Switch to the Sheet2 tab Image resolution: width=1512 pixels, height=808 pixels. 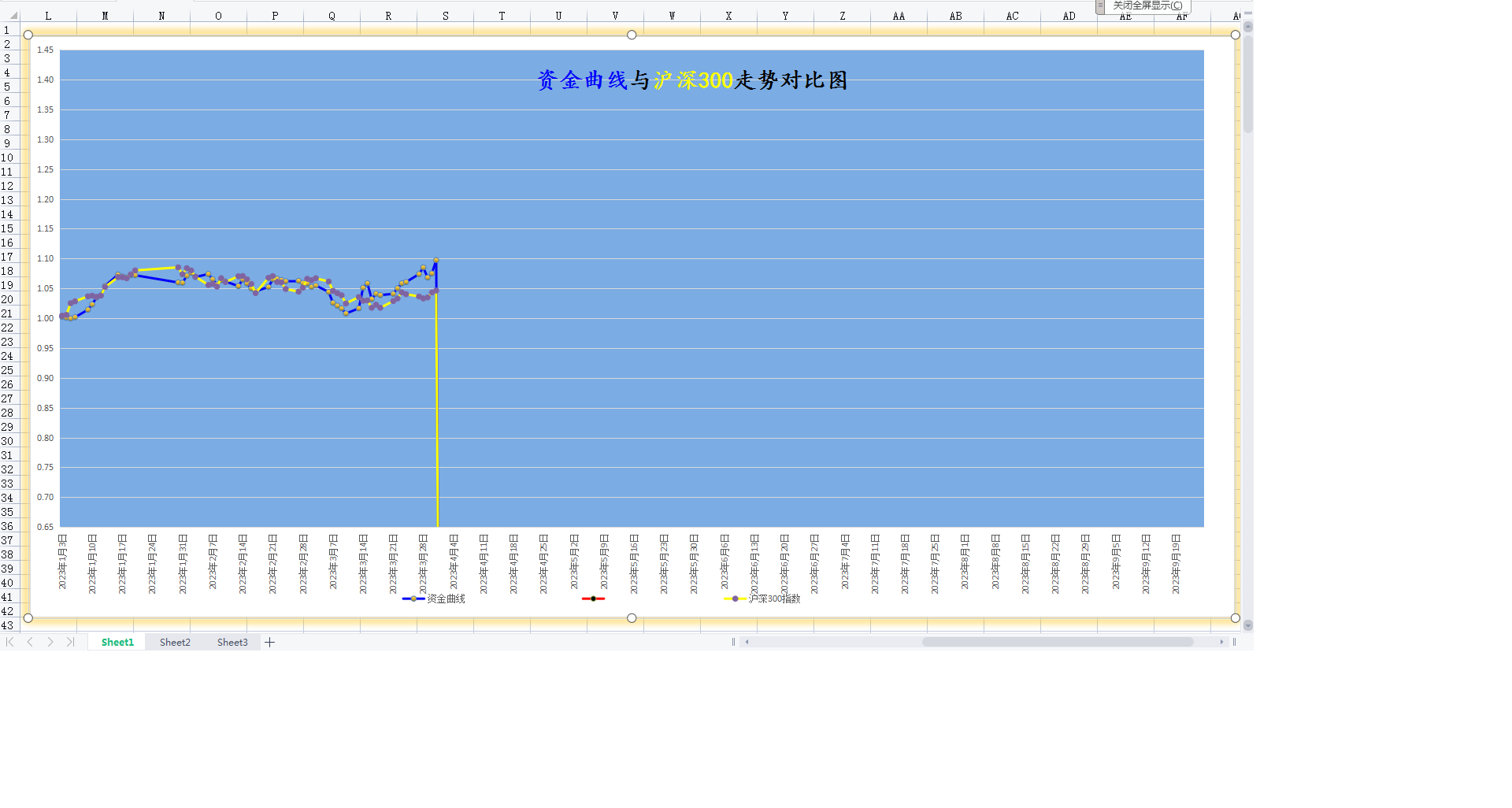coord(175,643)
